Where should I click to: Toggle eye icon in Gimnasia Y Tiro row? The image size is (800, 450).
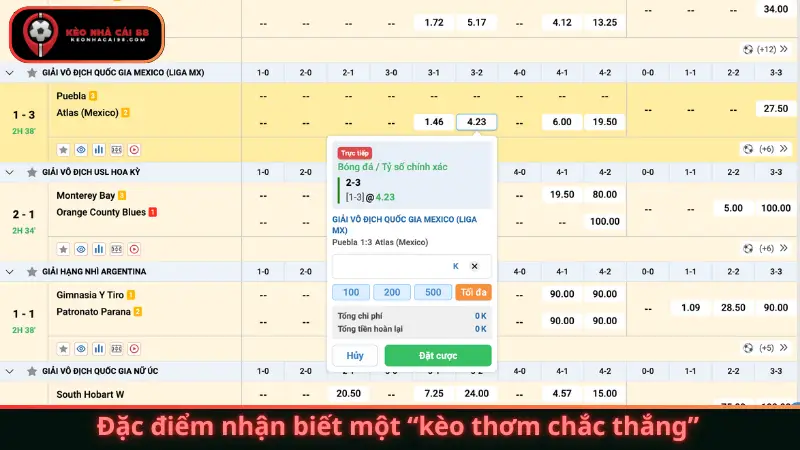81,349
